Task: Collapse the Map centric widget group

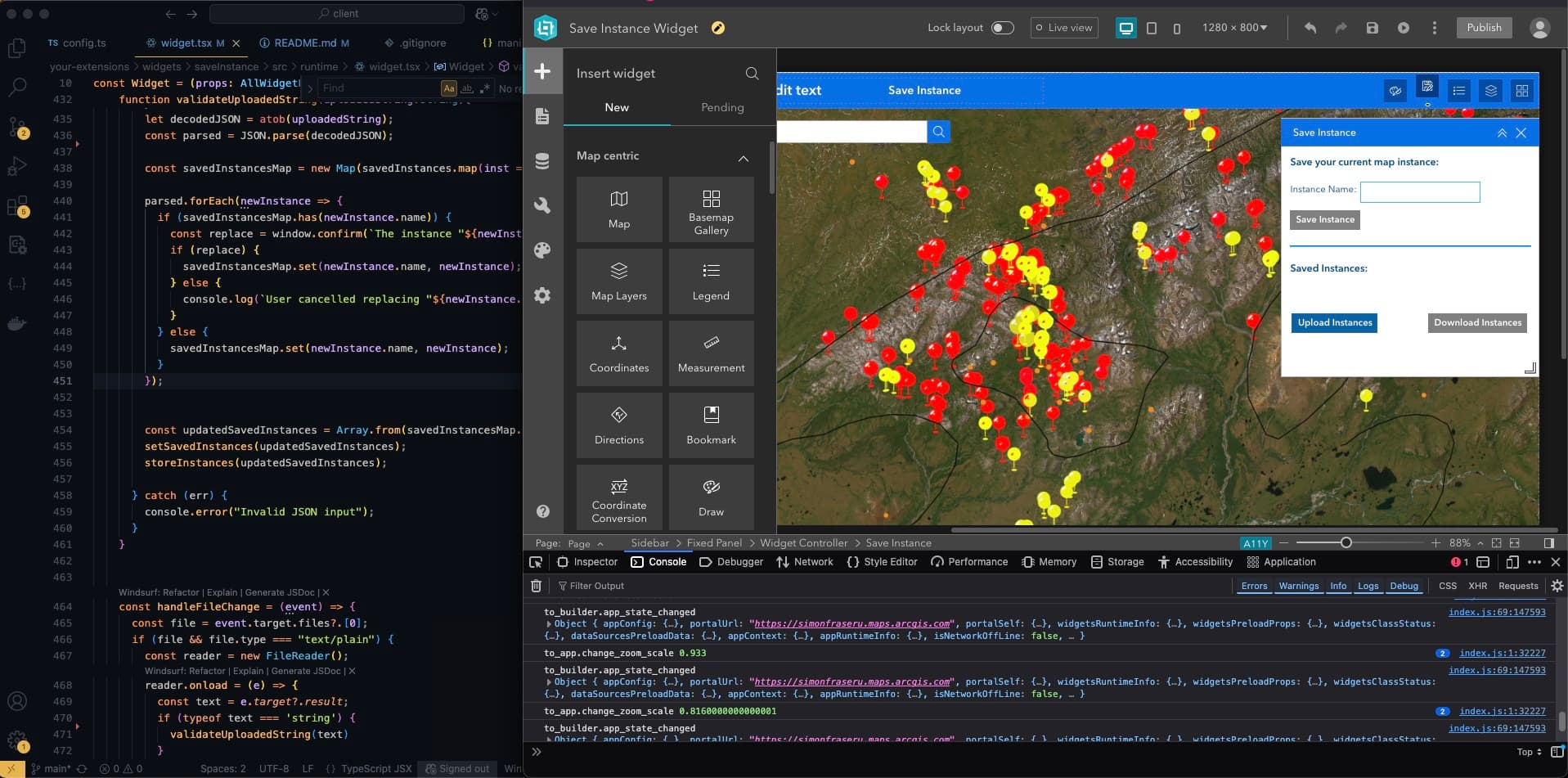Action: coord(743,158)
